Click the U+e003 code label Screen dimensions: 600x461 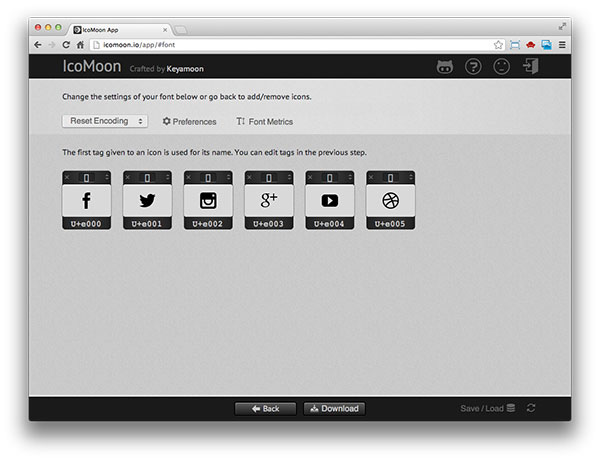(x=269, y=224)
